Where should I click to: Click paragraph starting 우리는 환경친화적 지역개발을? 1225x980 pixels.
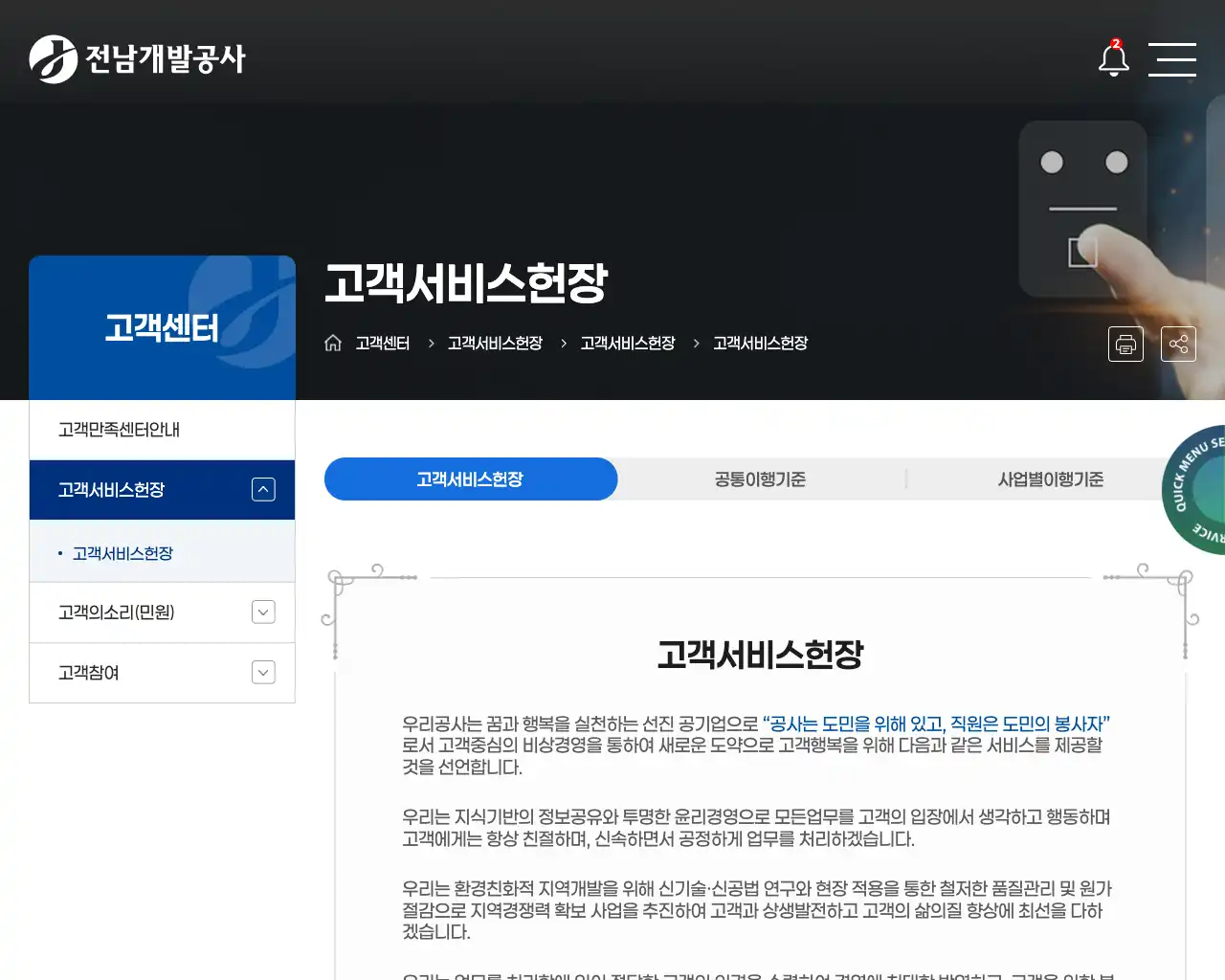pyautogui.click(x=756, y=910)
